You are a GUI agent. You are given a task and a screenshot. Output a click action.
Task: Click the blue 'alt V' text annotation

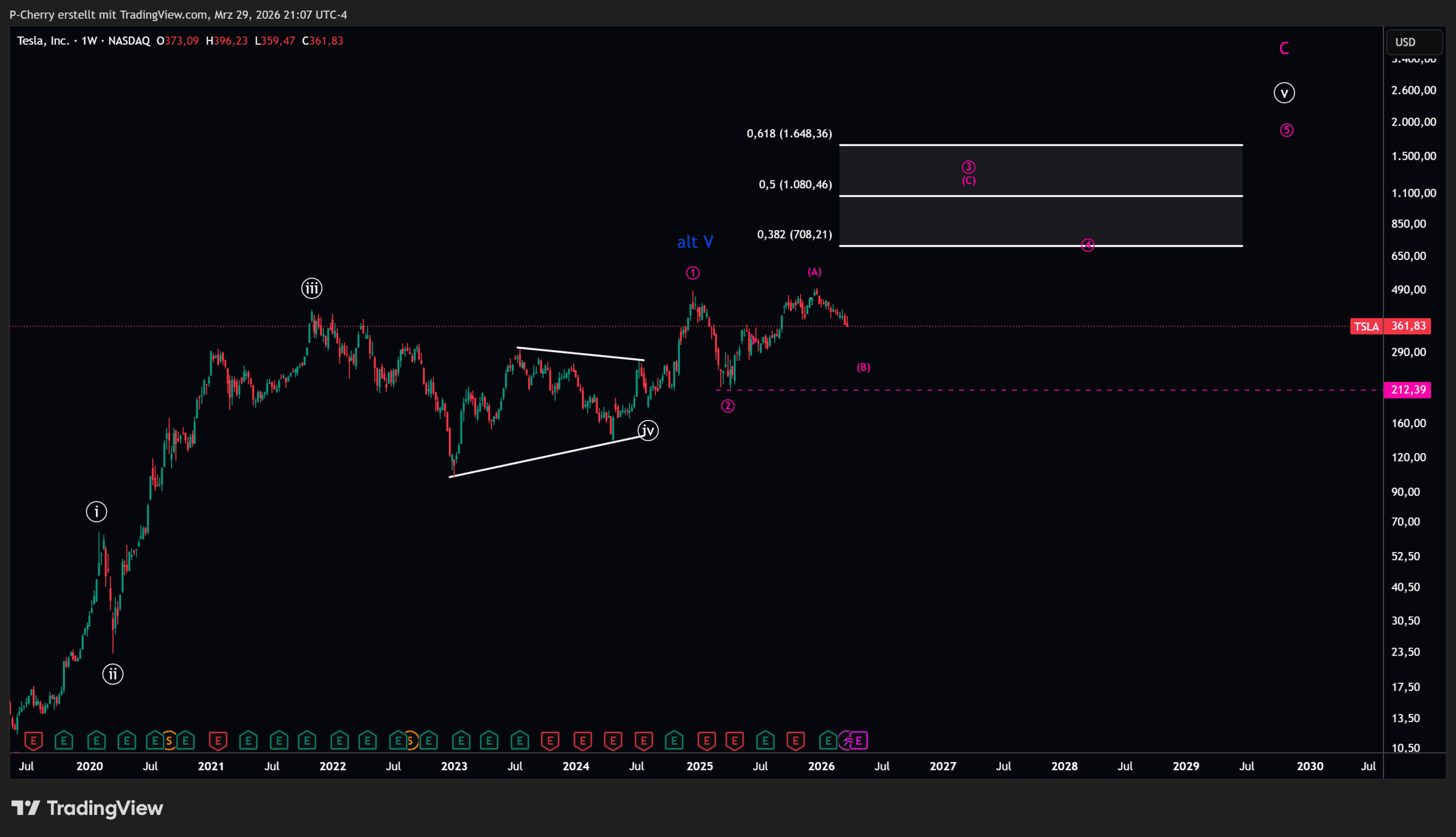click(x=695, y=242)
